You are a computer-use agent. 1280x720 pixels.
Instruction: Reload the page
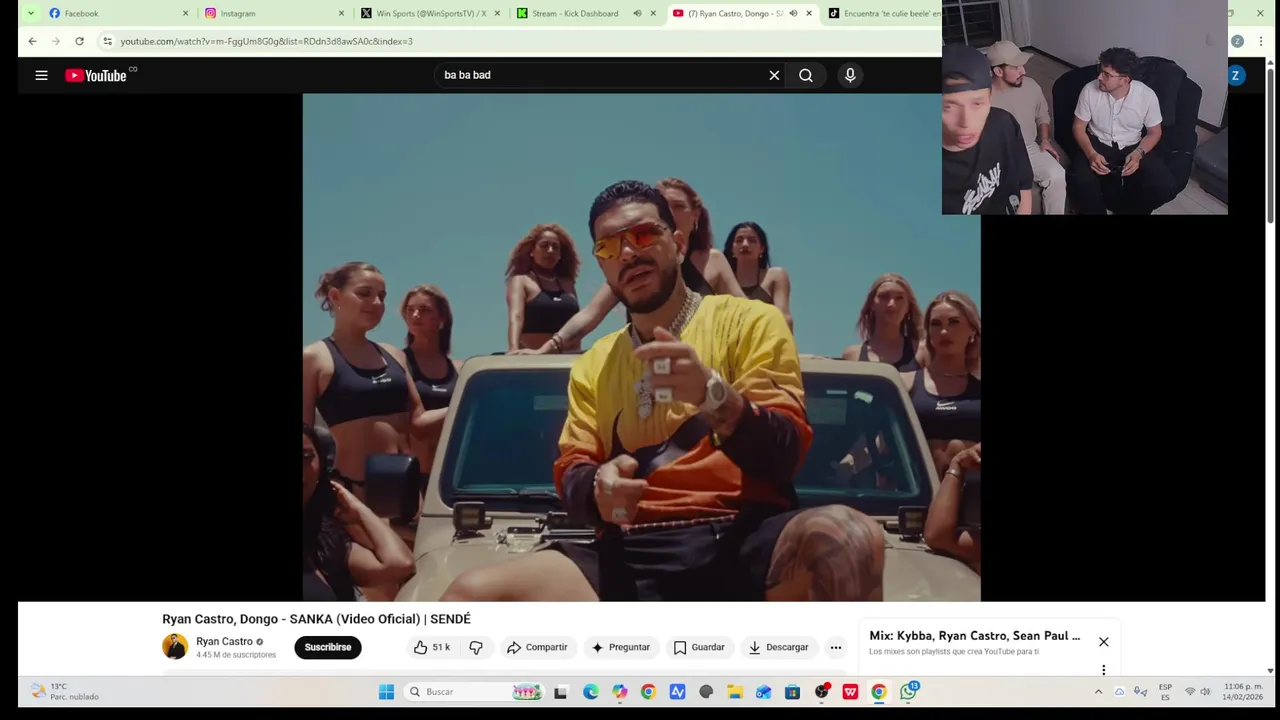(x=79, y=41)
